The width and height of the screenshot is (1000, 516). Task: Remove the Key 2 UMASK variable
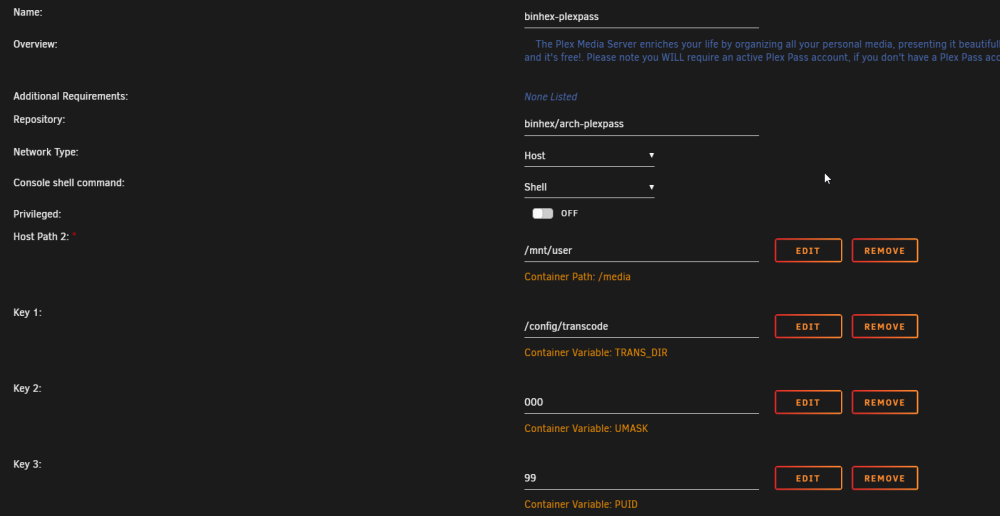885,402
